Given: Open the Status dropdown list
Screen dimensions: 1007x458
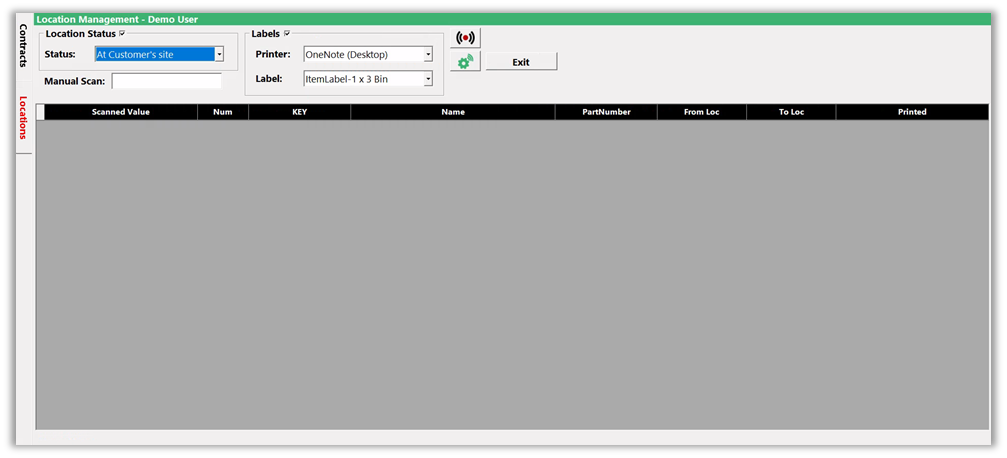Looking at the screenshot, I should coord(219,55).
